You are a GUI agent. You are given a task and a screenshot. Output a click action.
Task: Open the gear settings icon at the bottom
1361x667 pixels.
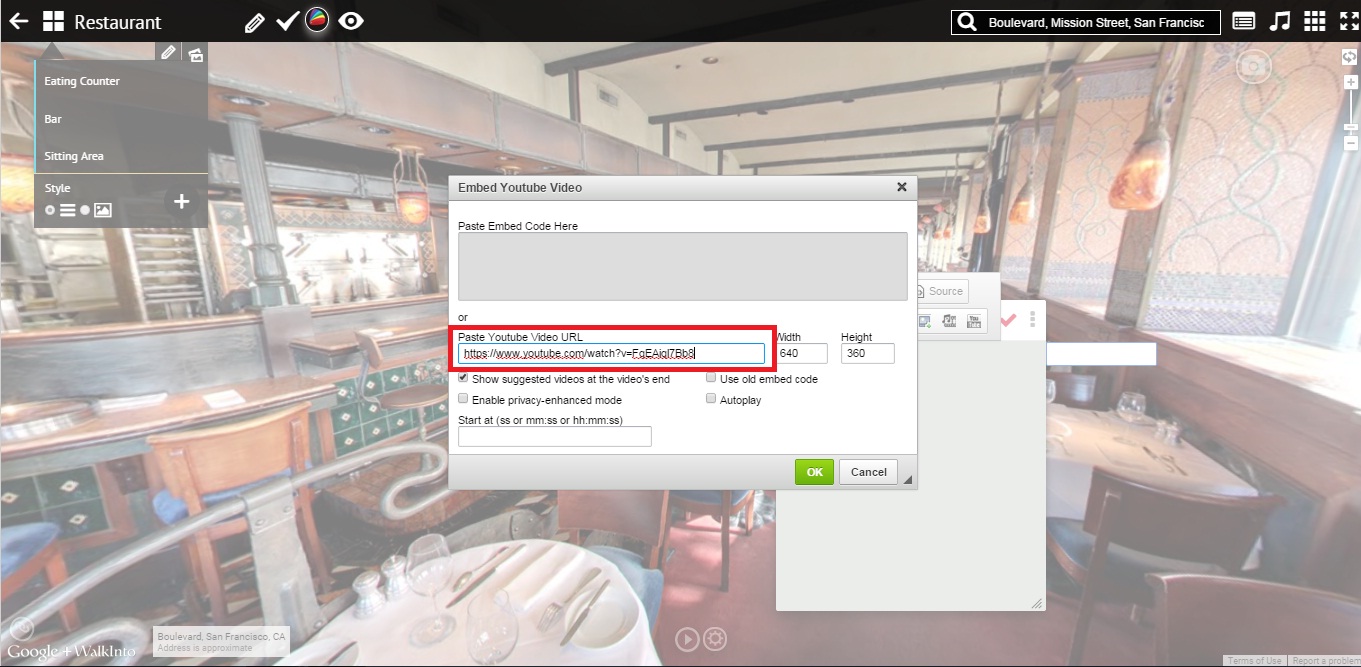(x=714, y=639)
